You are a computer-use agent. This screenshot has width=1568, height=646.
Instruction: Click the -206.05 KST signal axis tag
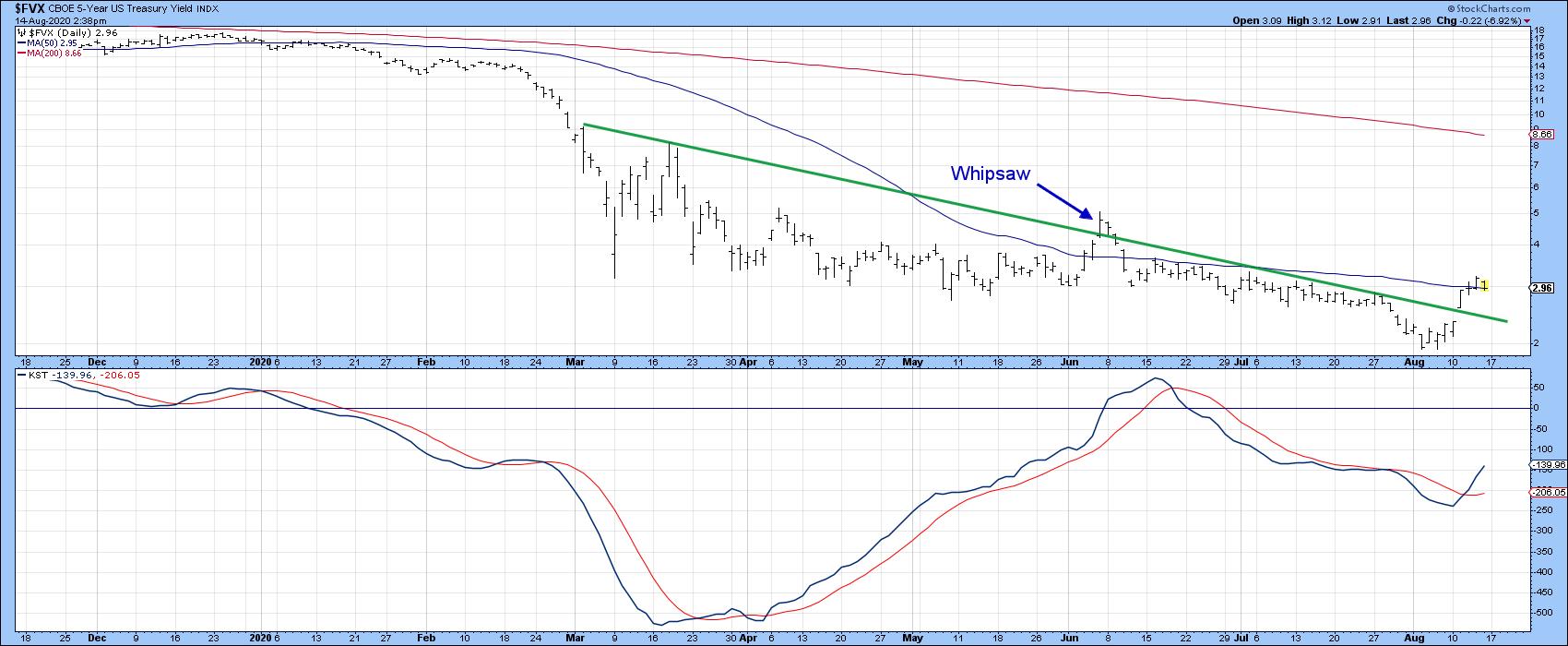point(1546,493)
